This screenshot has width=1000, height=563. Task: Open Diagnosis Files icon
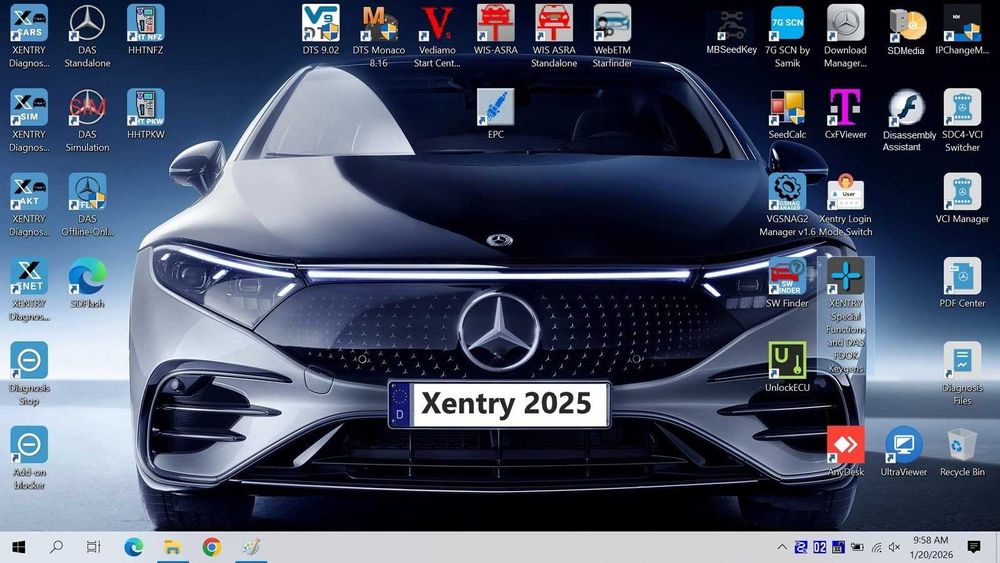[962, 360]
